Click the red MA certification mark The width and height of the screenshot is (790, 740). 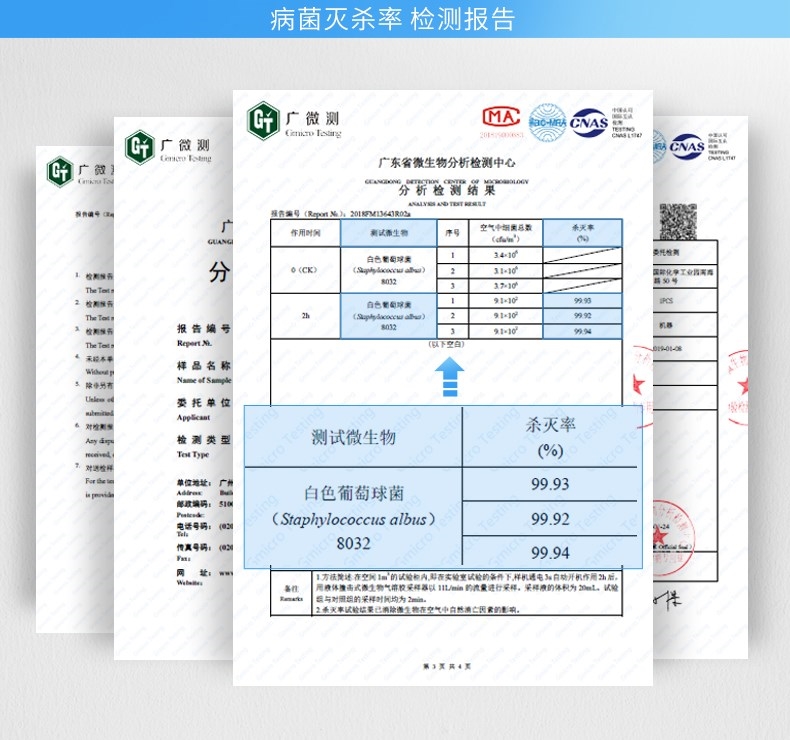[502, 120]
